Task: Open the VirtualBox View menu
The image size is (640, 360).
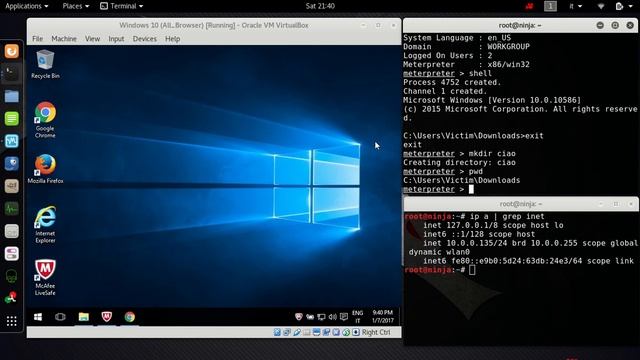Action: (x=92, y=39)
